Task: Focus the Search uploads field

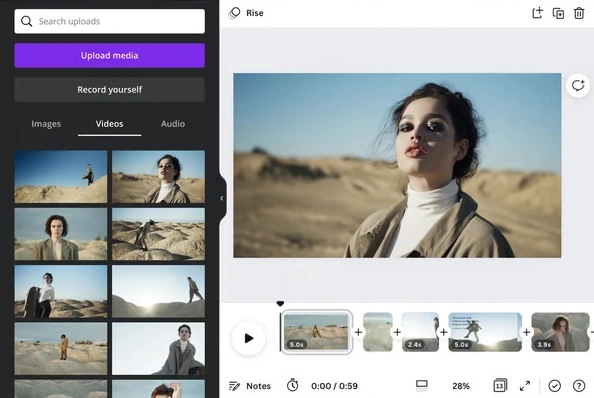Action: pos(109,21)
